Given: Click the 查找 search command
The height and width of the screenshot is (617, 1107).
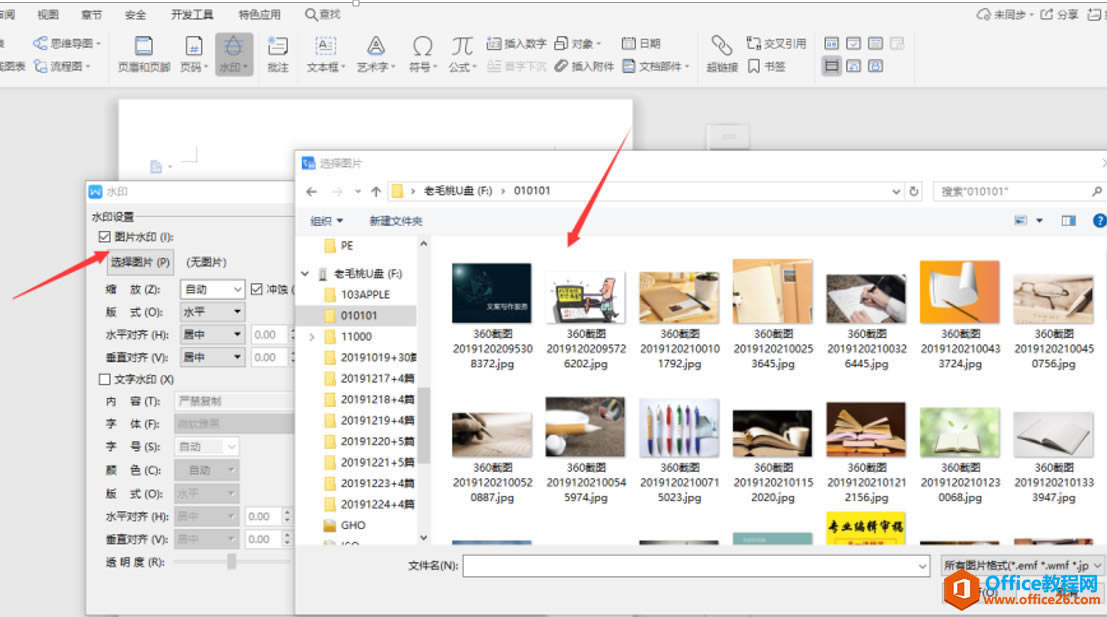Looking at the screenshot, I should 323,14.
